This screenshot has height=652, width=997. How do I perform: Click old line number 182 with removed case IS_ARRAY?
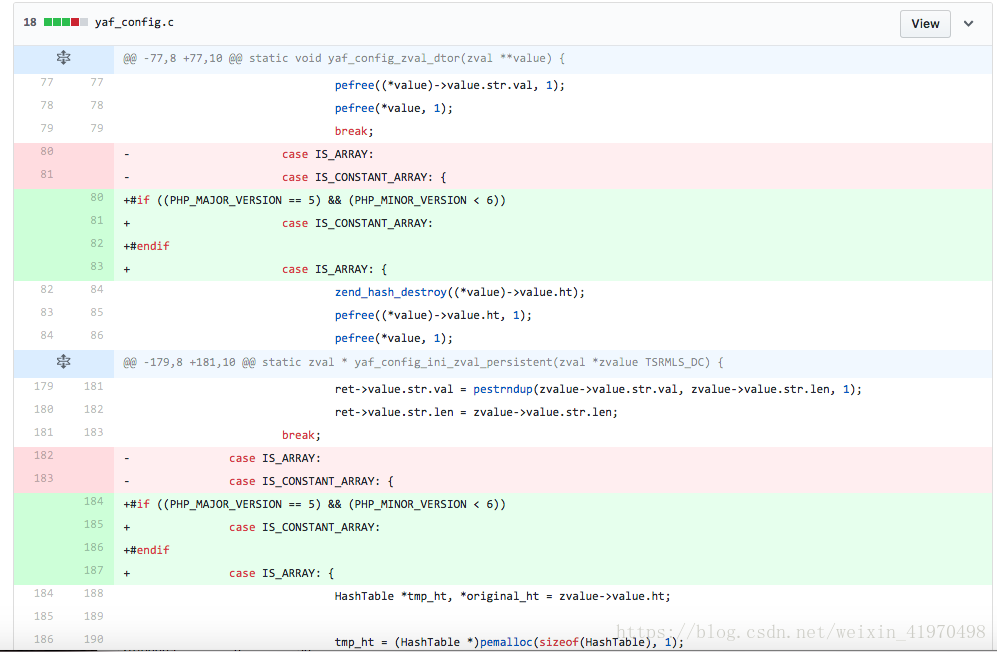pyautogui.click(x=43, y=455)
